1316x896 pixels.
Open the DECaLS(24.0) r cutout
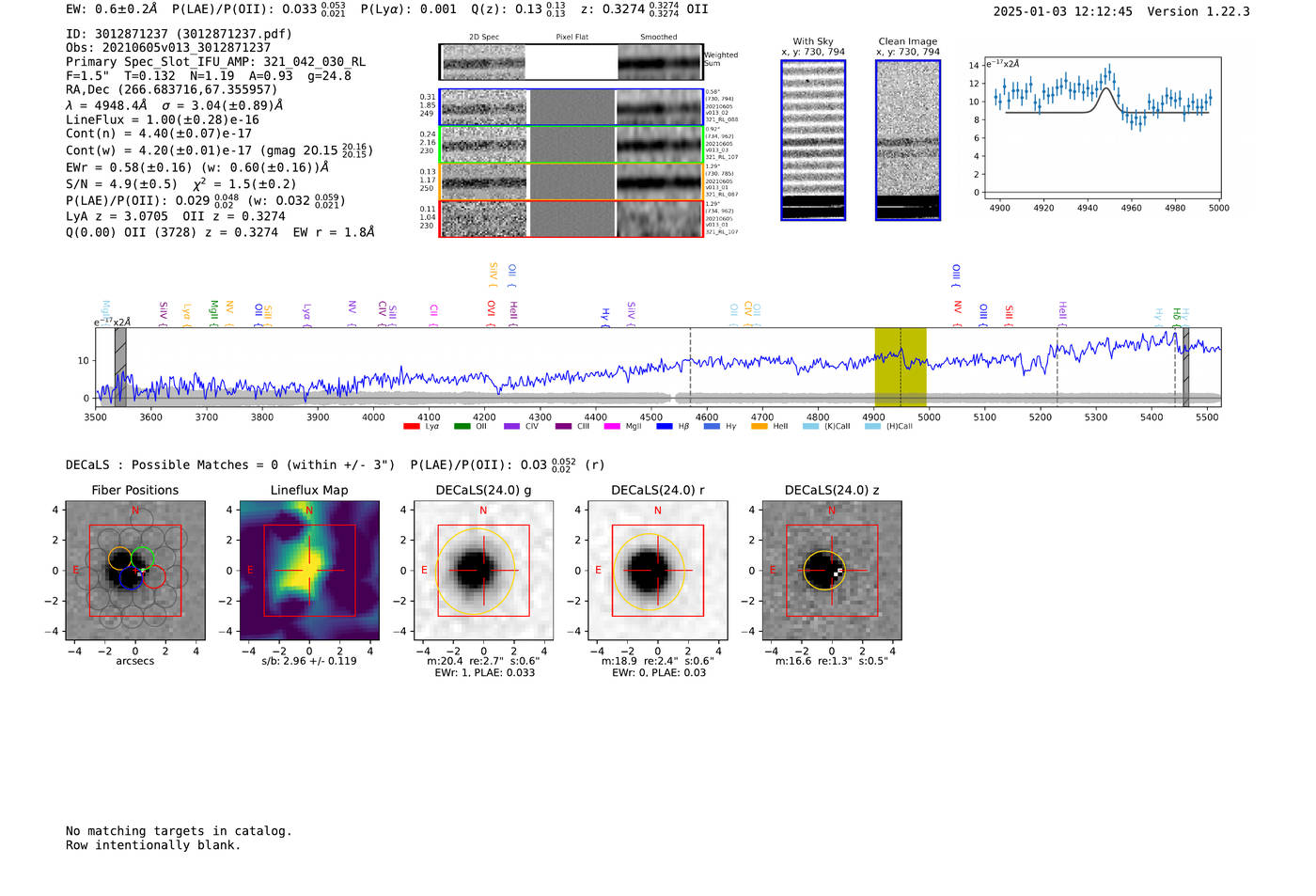coord(658,571)
